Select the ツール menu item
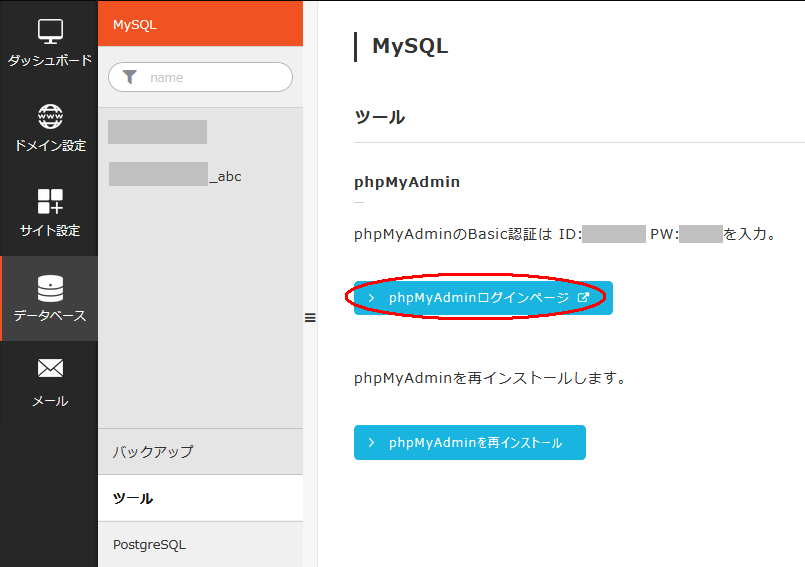Image resolution: width=805 pixels, height=567 pixels. (200, 498)
